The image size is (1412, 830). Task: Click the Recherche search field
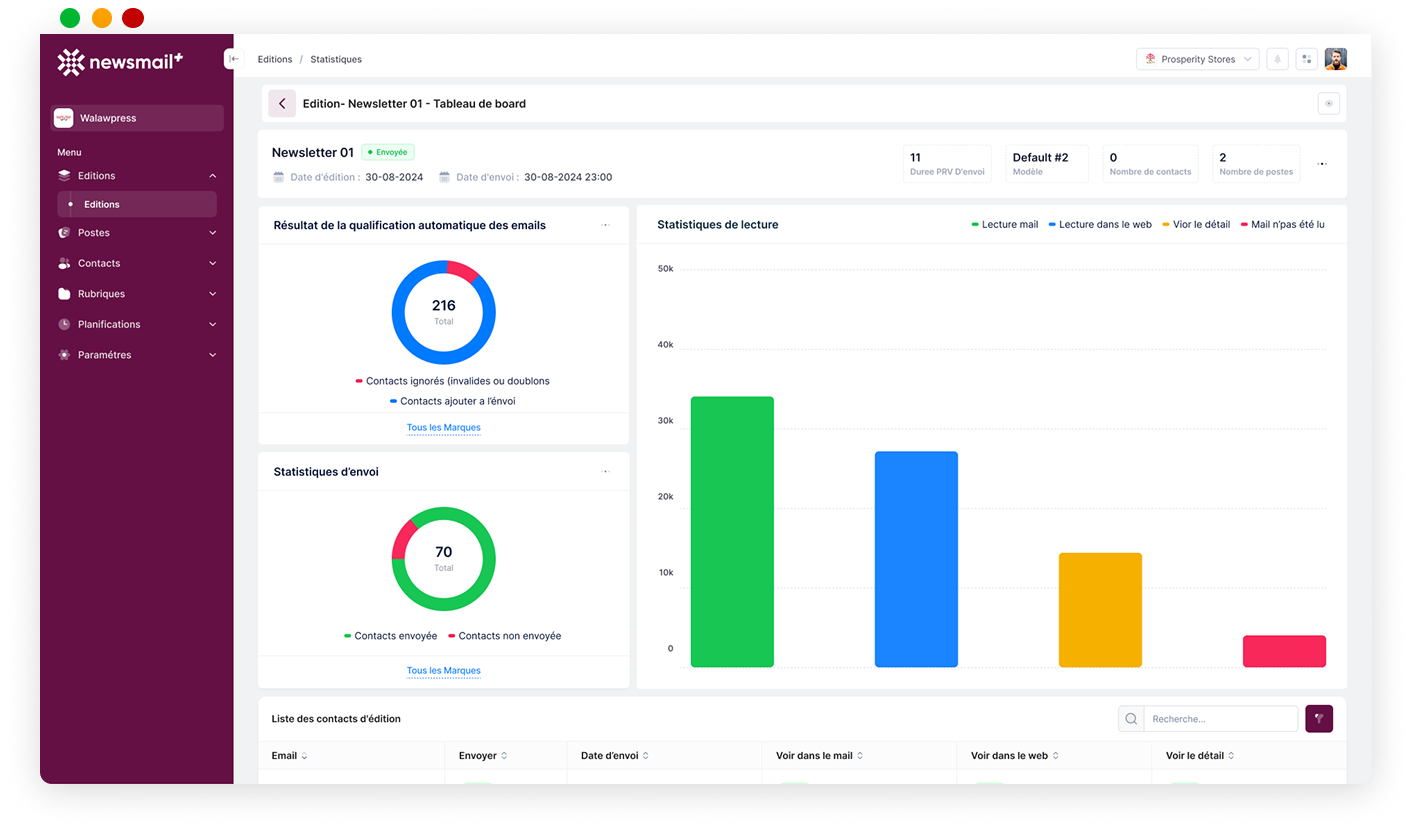point(1220,719)
